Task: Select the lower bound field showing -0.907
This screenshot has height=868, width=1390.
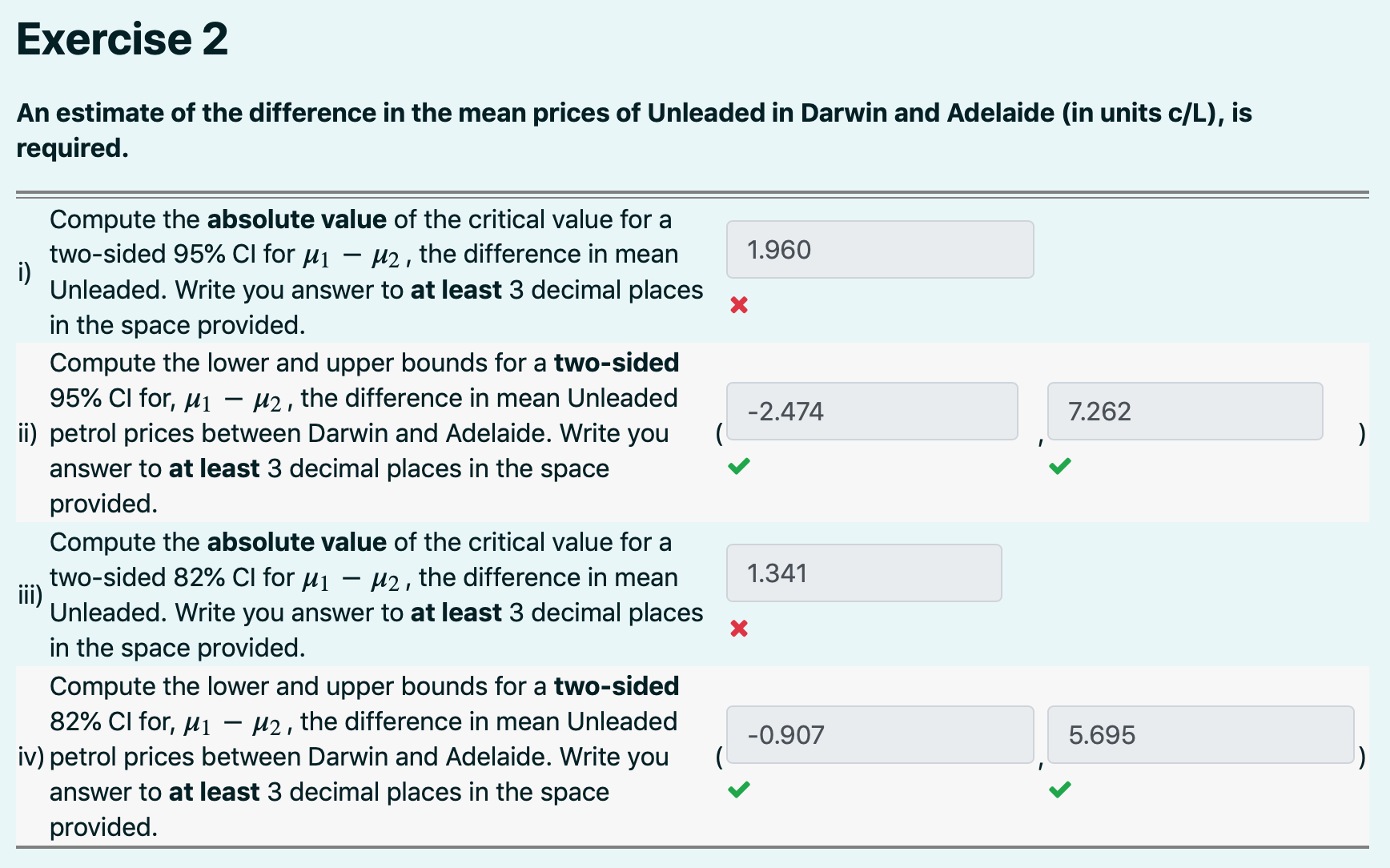Action: (879, 734)
